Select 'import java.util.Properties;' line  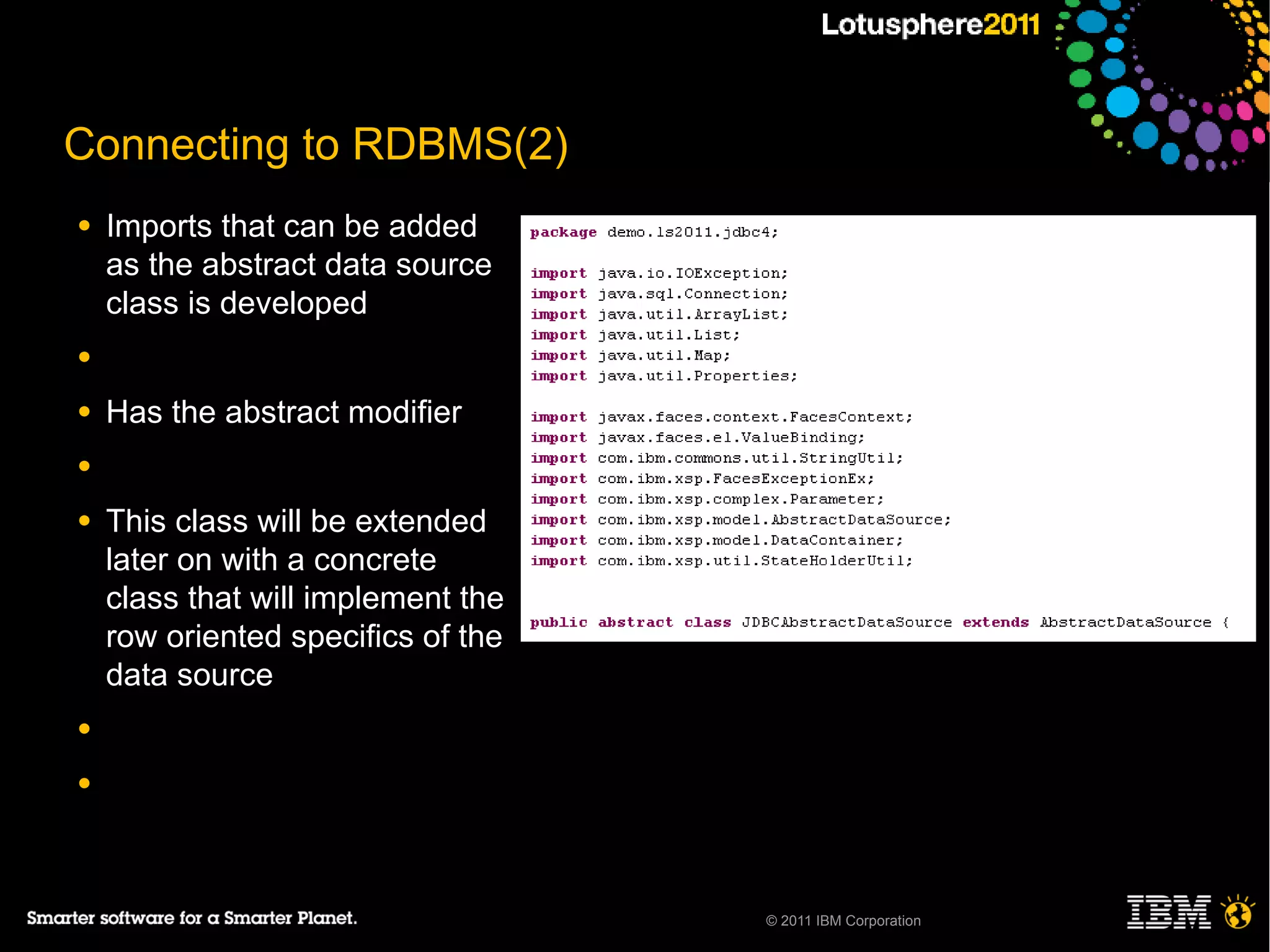click(664, 376)
